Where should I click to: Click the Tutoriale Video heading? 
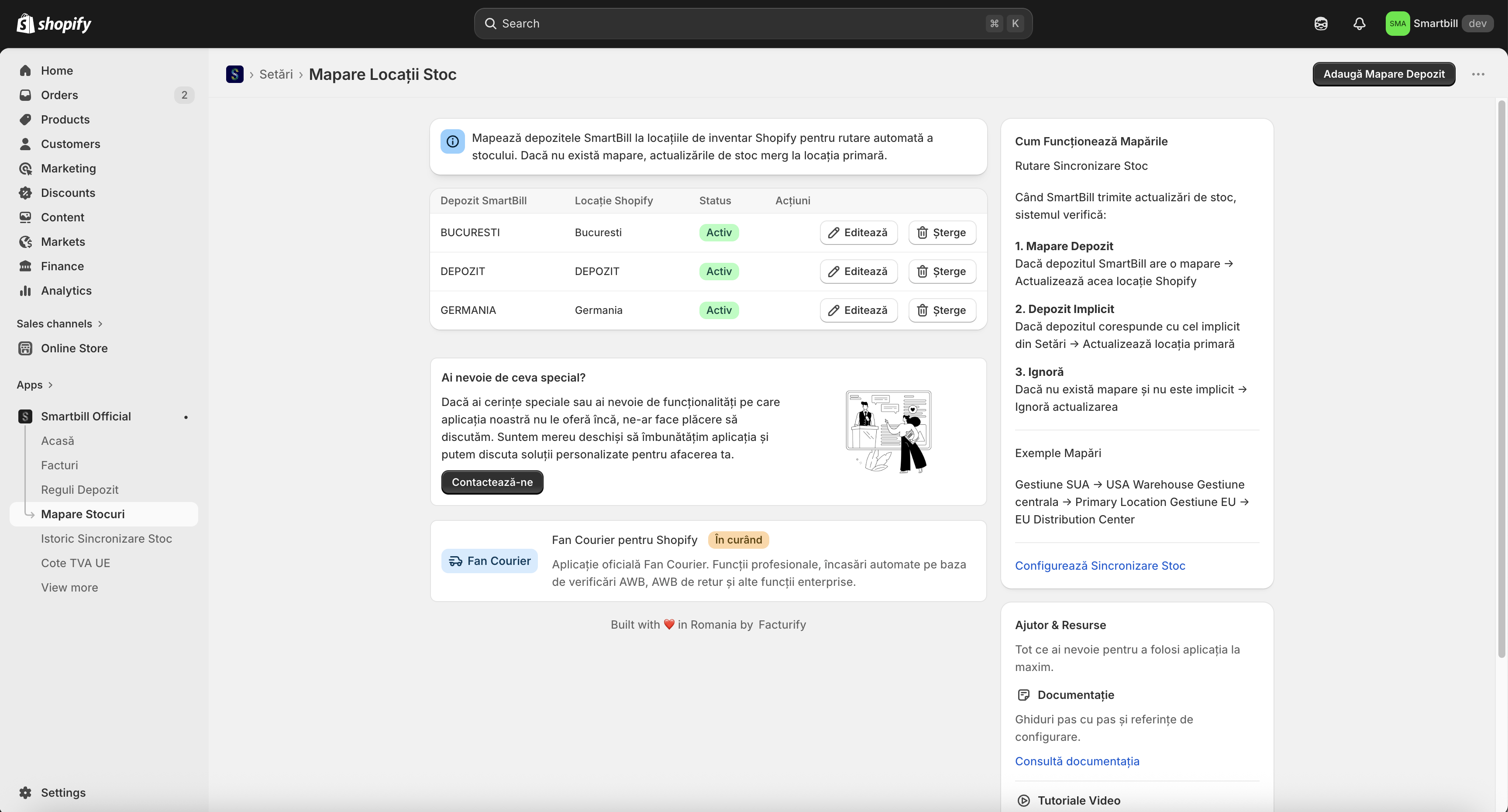1079,800
